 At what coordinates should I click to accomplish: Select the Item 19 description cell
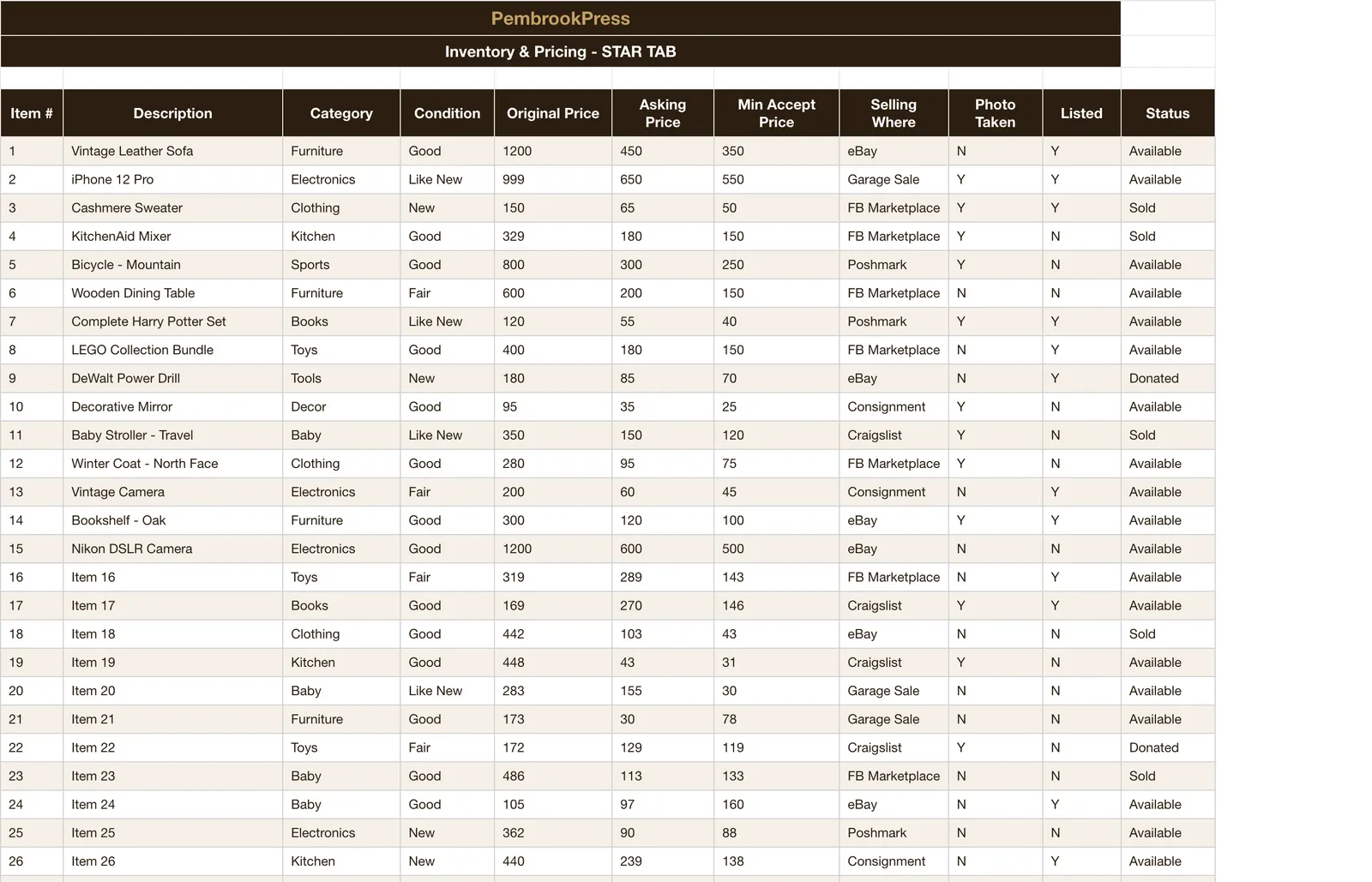coord(172,662)
